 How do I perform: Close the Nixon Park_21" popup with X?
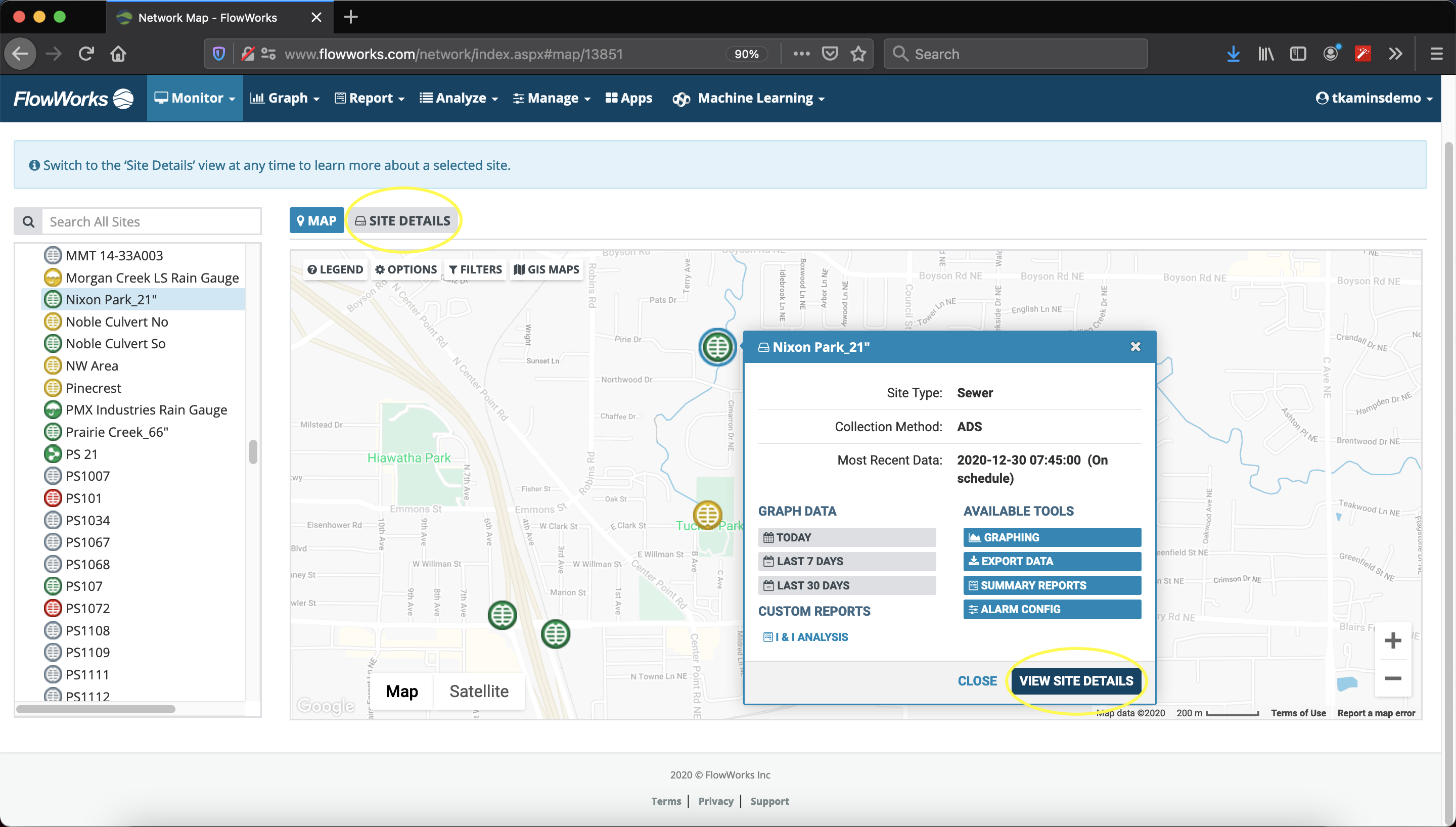(x=1135, y=346)
